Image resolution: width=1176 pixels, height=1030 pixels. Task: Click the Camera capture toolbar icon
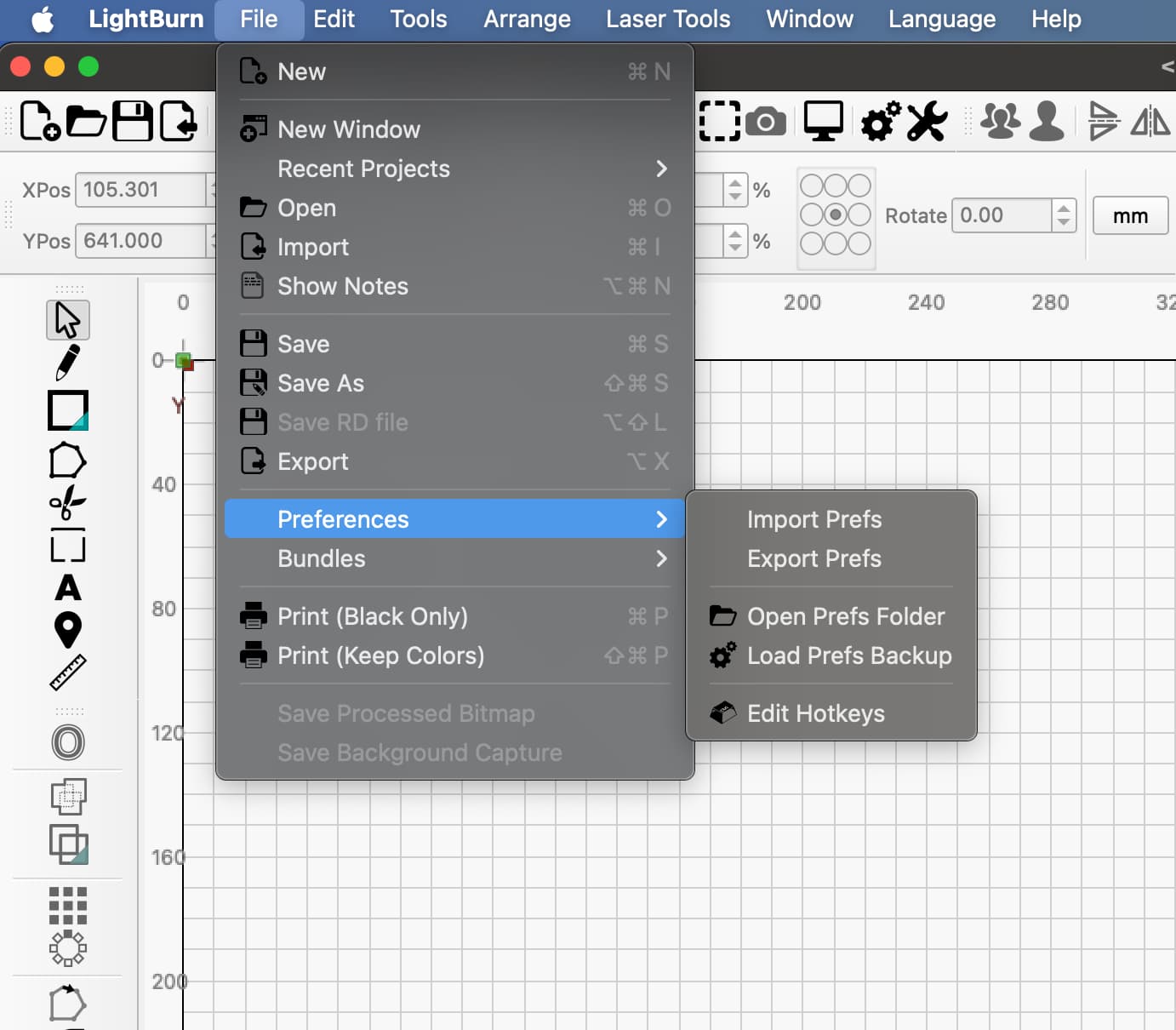tap(766, 122)
